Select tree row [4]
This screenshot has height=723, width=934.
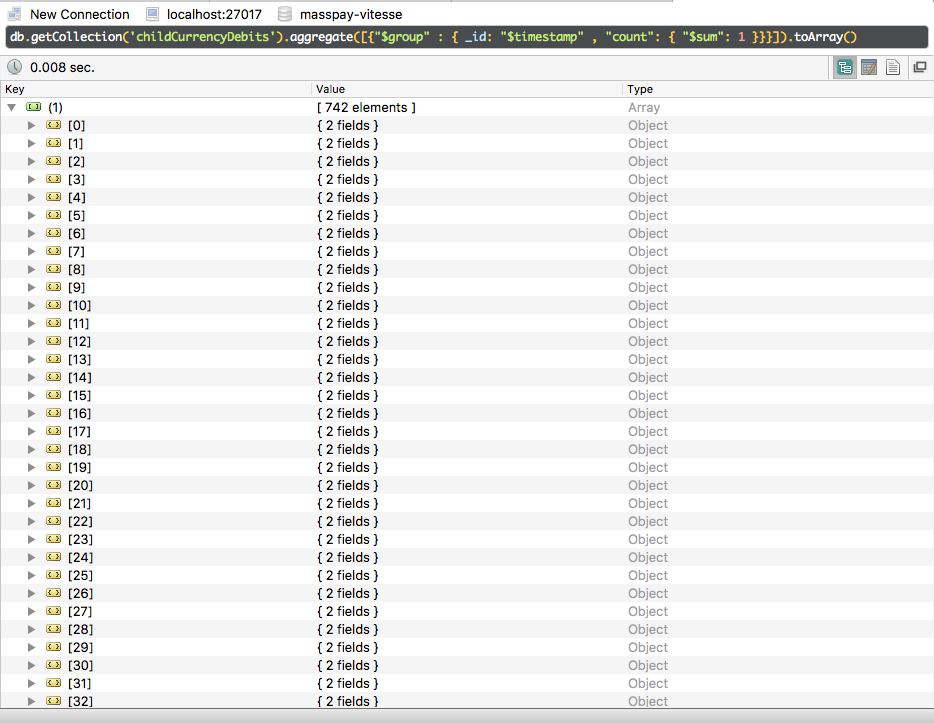coord(466,197)
